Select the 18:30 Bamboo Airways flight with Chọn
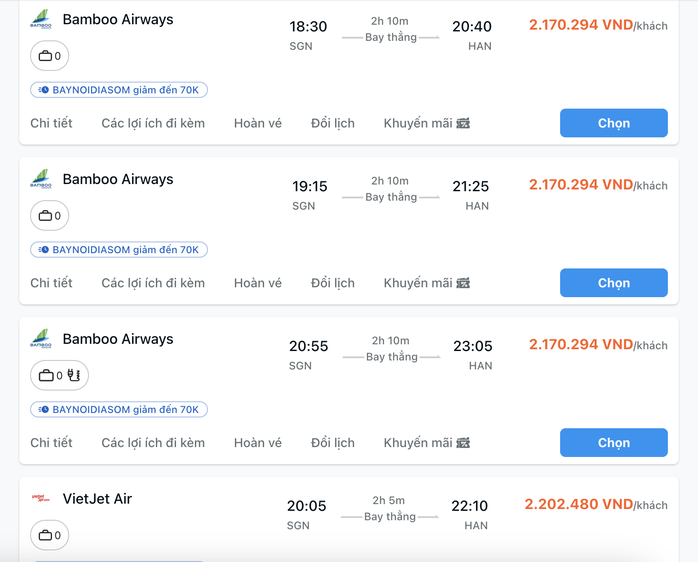Image resolution: width=698 pixels, height=562 pixels. tap(614, 123)
